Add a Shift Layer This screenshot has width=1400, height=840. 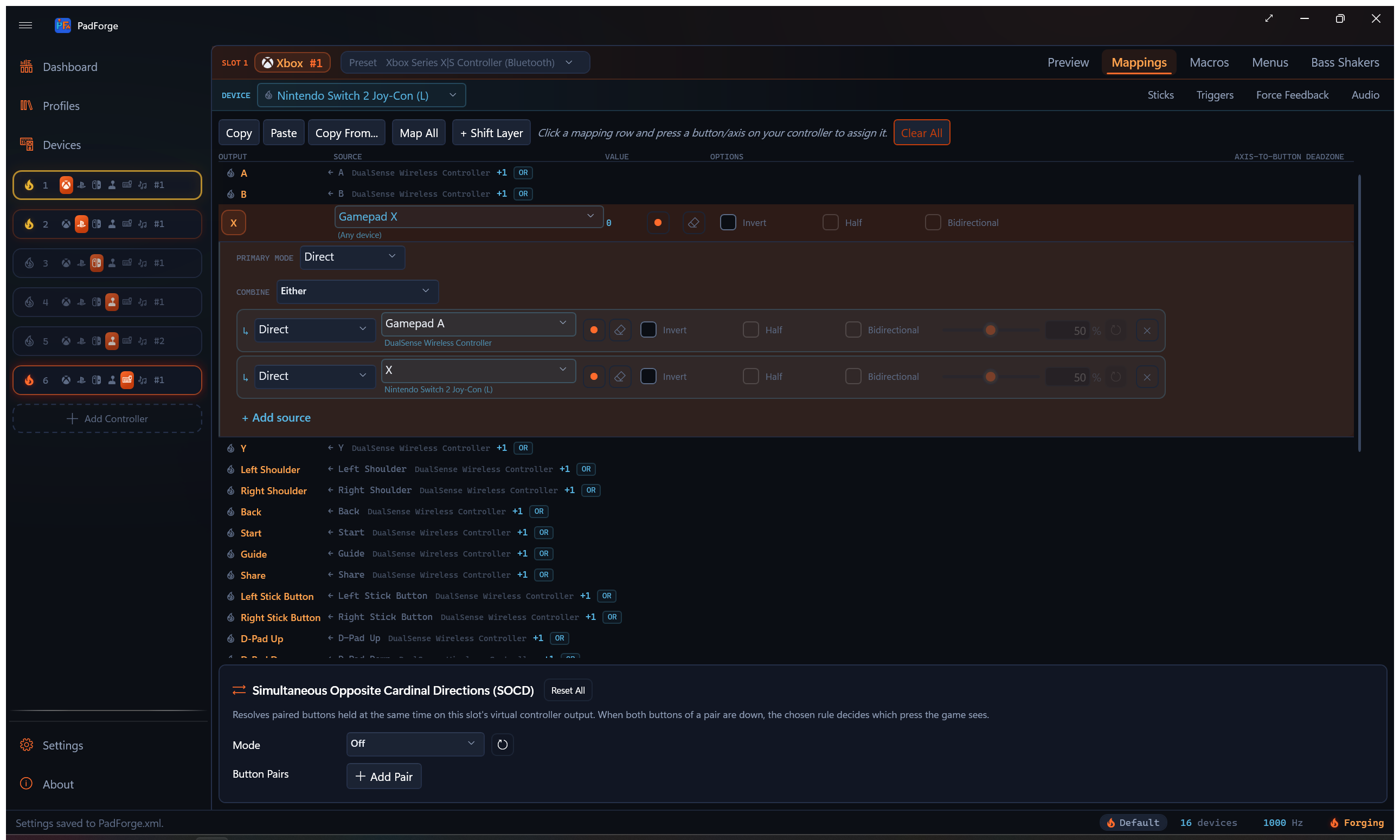491,132
